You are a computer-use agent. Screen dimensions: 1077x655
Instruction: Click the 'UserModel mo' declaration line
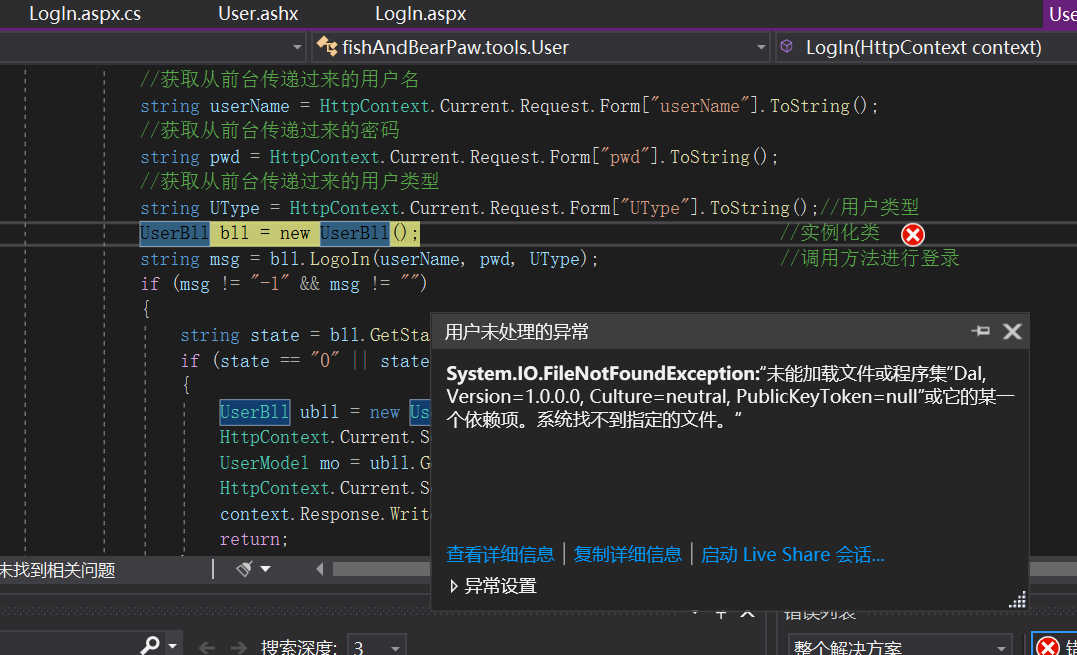(324, 463)
